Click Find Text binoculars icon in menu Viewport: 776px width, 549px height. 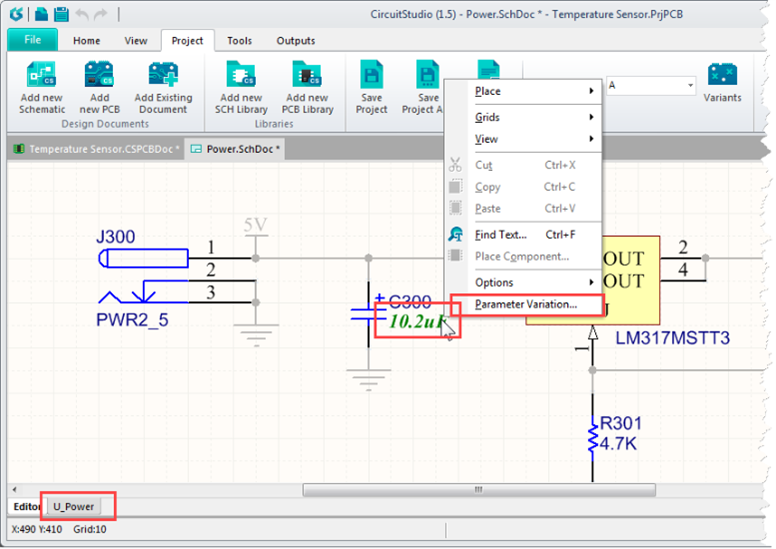tap(456, 235)
